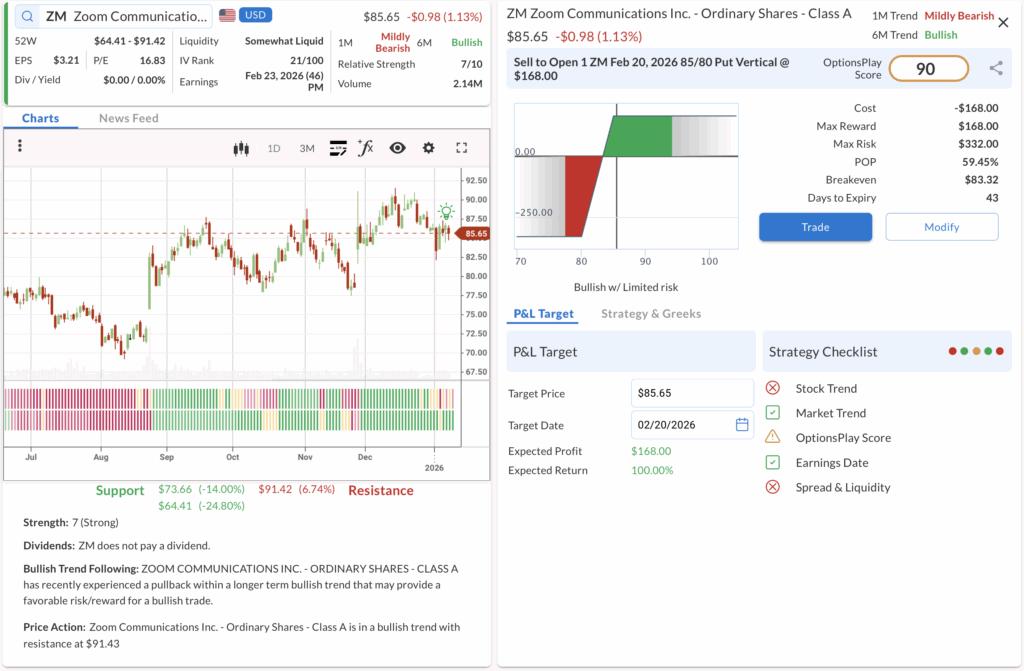Open the chart three-dot options menu
Screen dimensions: 1024x671
tap(19, 147)
